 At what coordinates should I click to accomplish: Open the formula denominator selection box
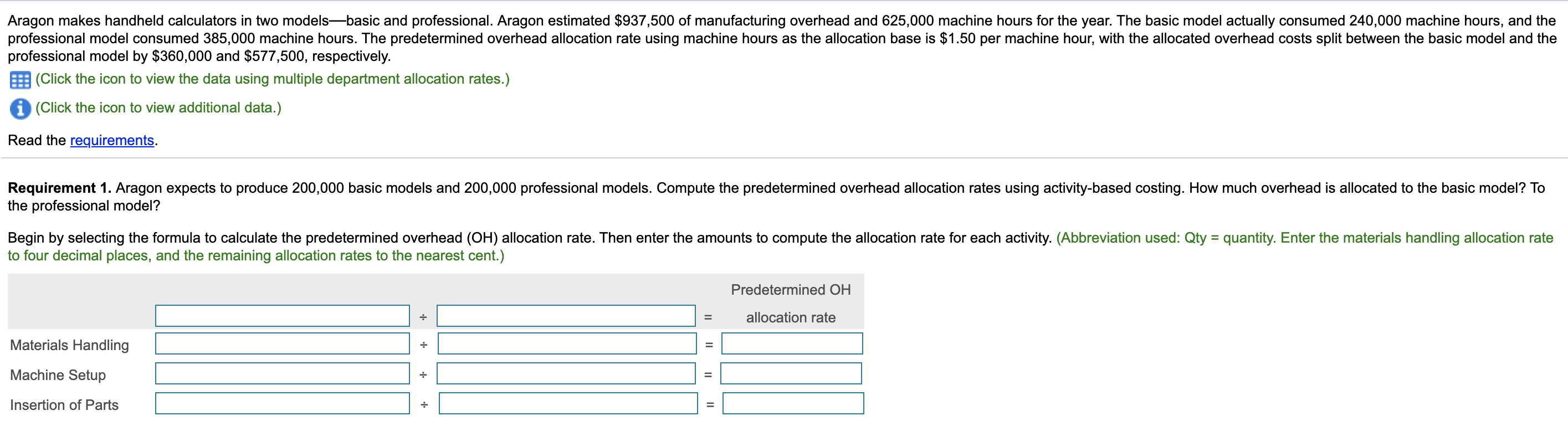point(566,315)
